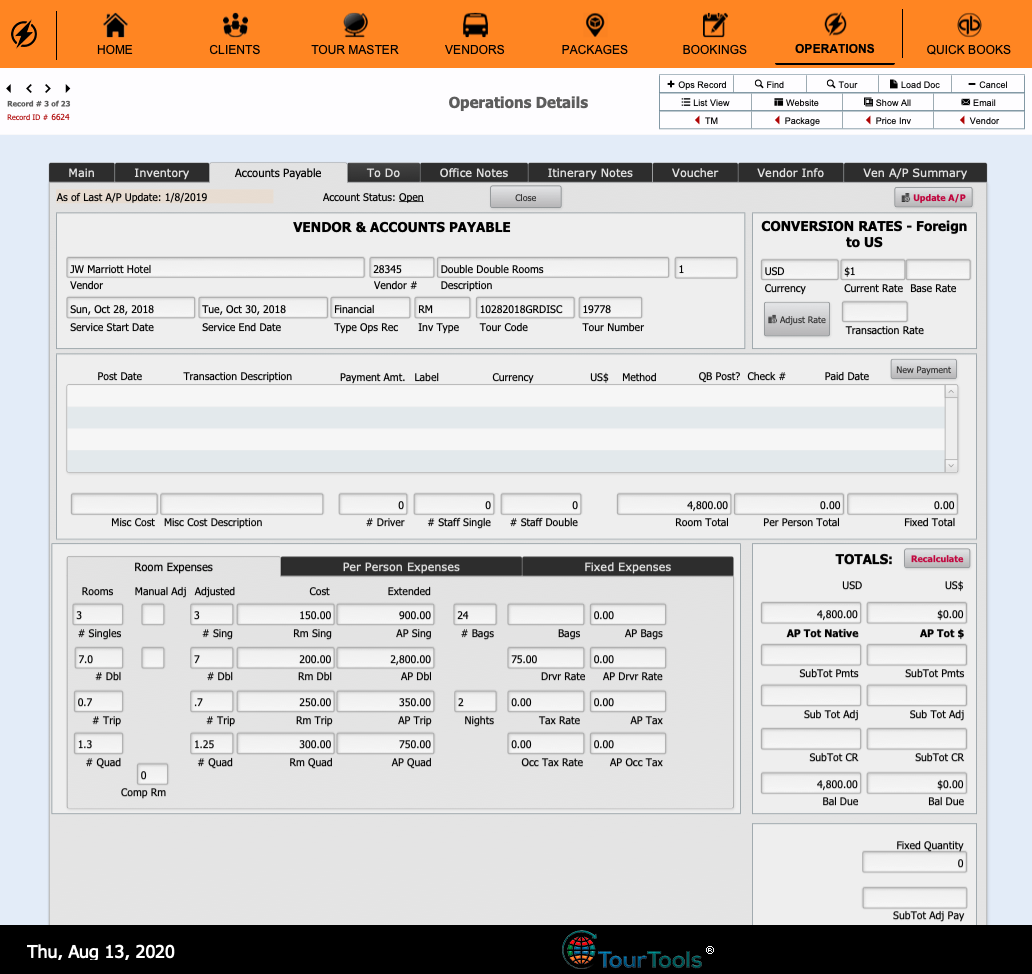
Task: Click the Tour Code field
Action: 525,309
